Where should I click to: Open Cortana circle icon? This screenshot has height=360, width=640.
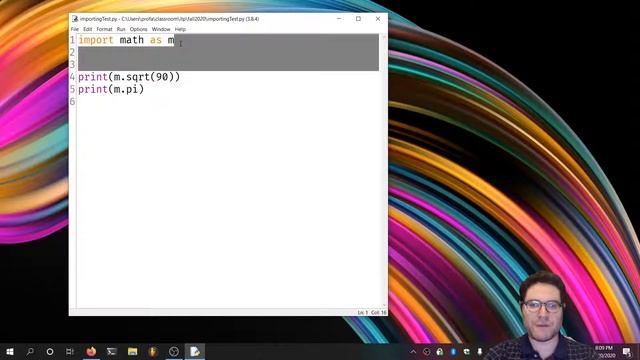pyautogui.click(x=50, y=351)
